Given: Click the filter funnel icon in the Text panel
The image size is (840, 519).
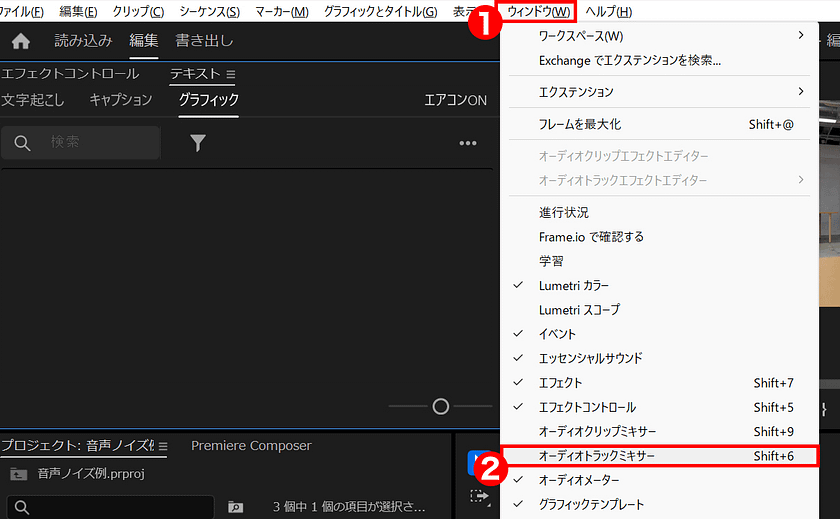Looking at the screenshot, I should click(x=198, y=143).
